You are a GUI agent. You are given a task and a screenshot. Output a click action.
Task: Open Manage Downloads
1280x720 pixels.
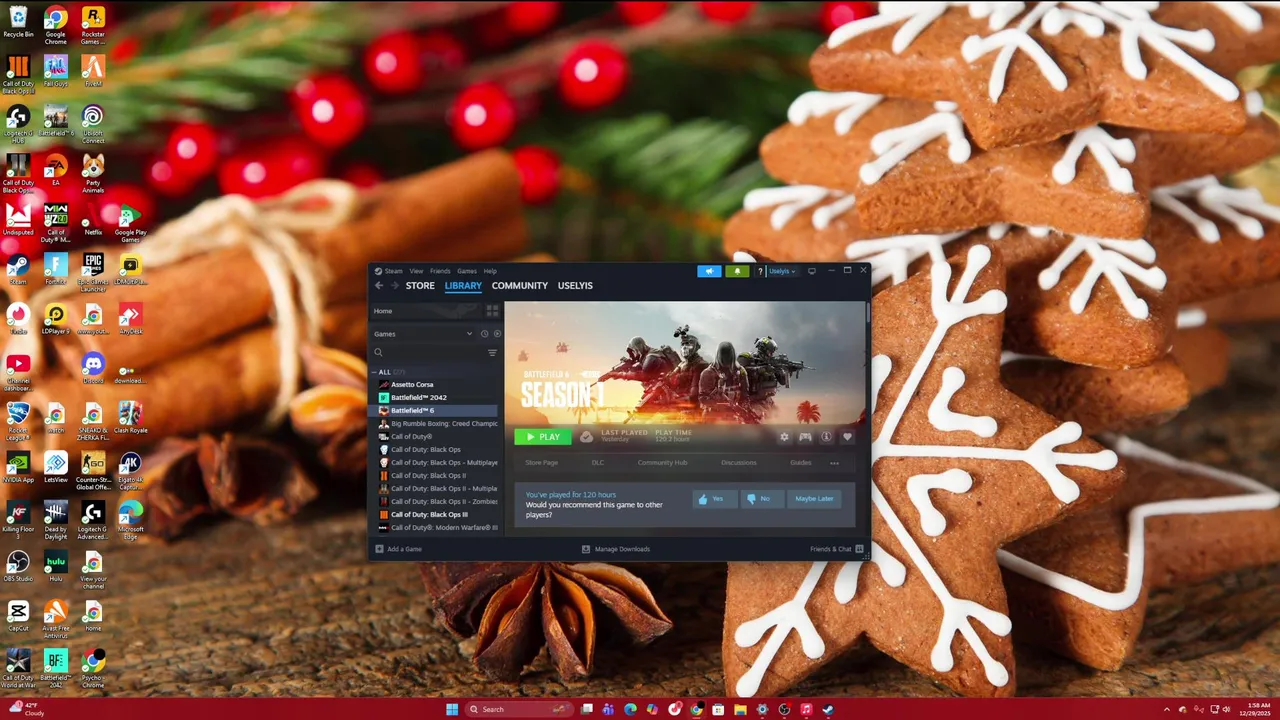(616, 549)
